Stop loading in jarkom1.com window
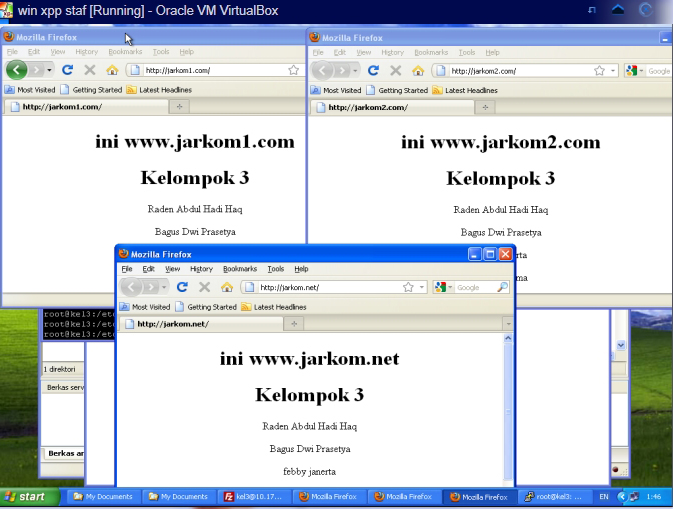This screenshot has width=673, height=509. pos(90,70)
